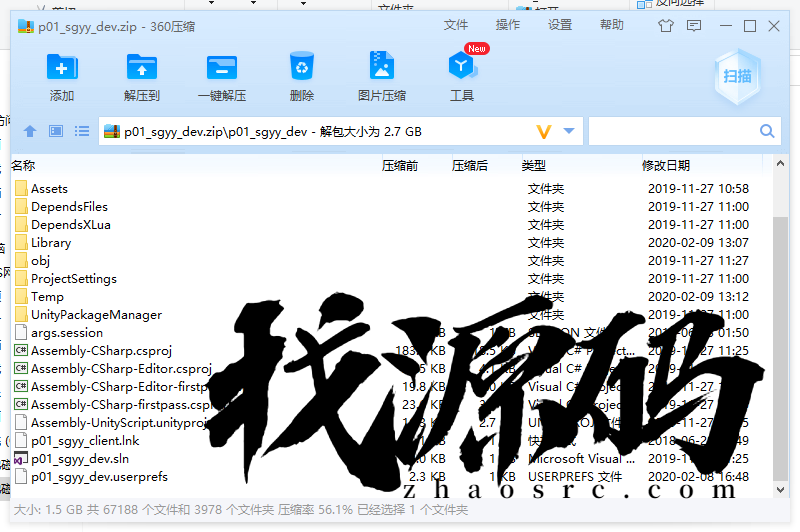800x532 pixels.
Task: Click the C# icon of Assembly-CSharp.csproj
Action: pos(21,350)
